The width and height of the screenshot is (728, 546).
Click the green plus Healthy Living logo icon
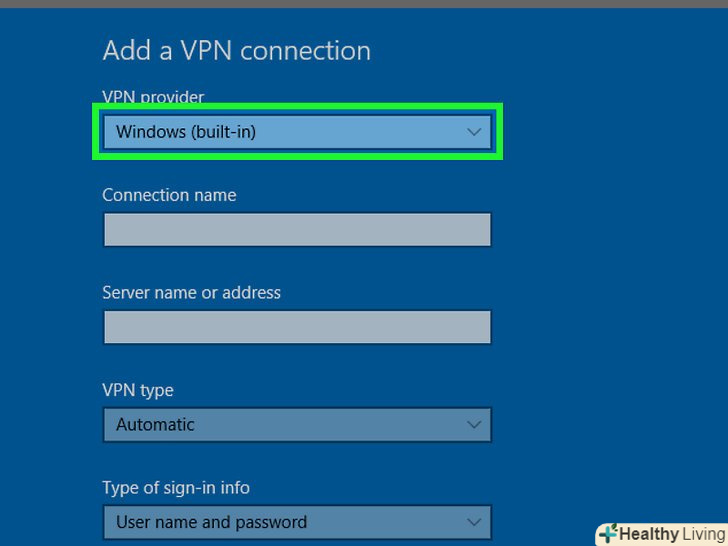pos(607,534)
